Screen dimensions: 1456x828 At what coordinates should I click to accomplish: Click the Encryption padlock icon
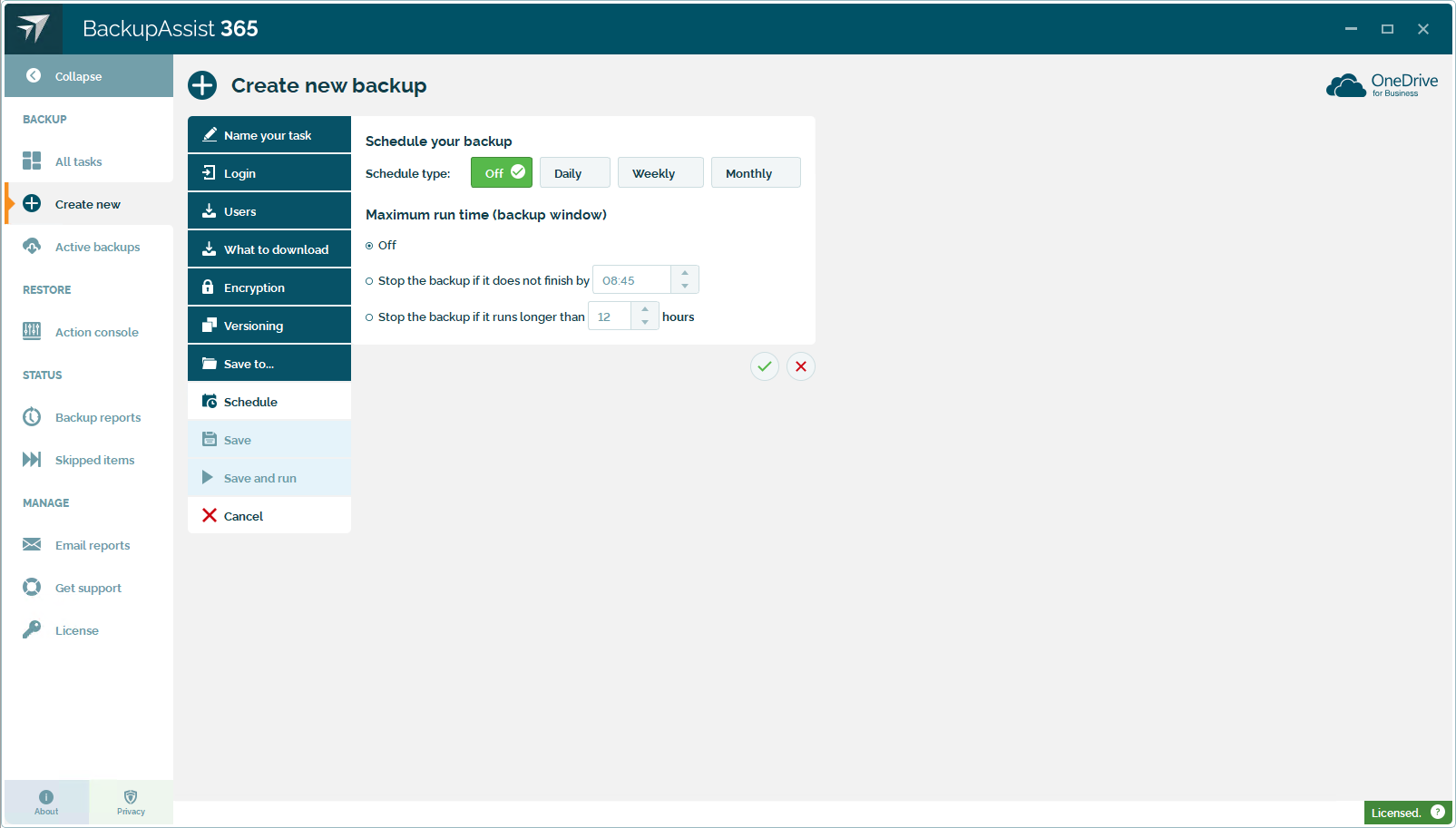click(208, 287)
